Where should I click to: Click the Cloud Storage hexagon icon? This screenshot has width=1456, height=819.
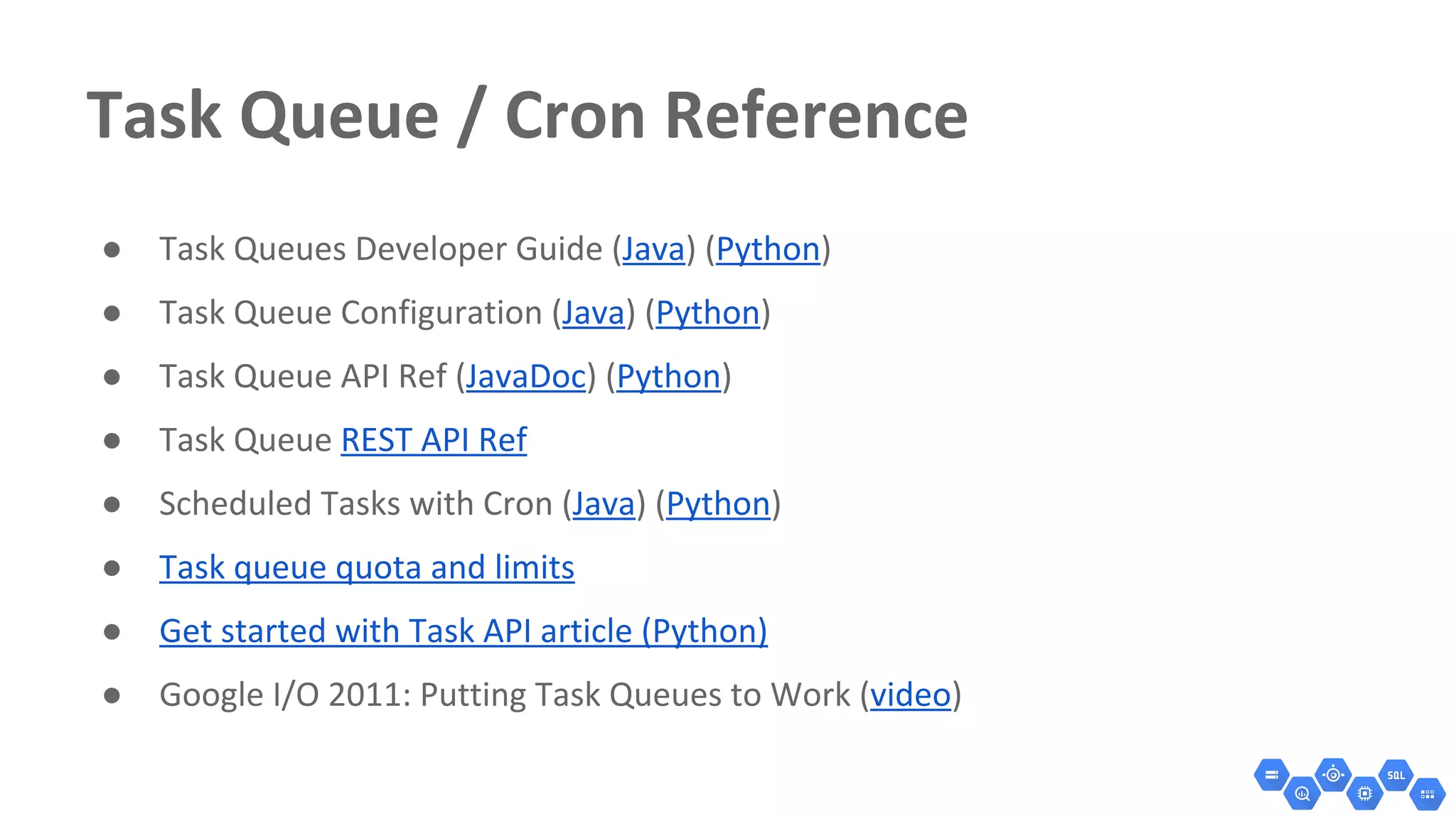tap(1271, 775)
